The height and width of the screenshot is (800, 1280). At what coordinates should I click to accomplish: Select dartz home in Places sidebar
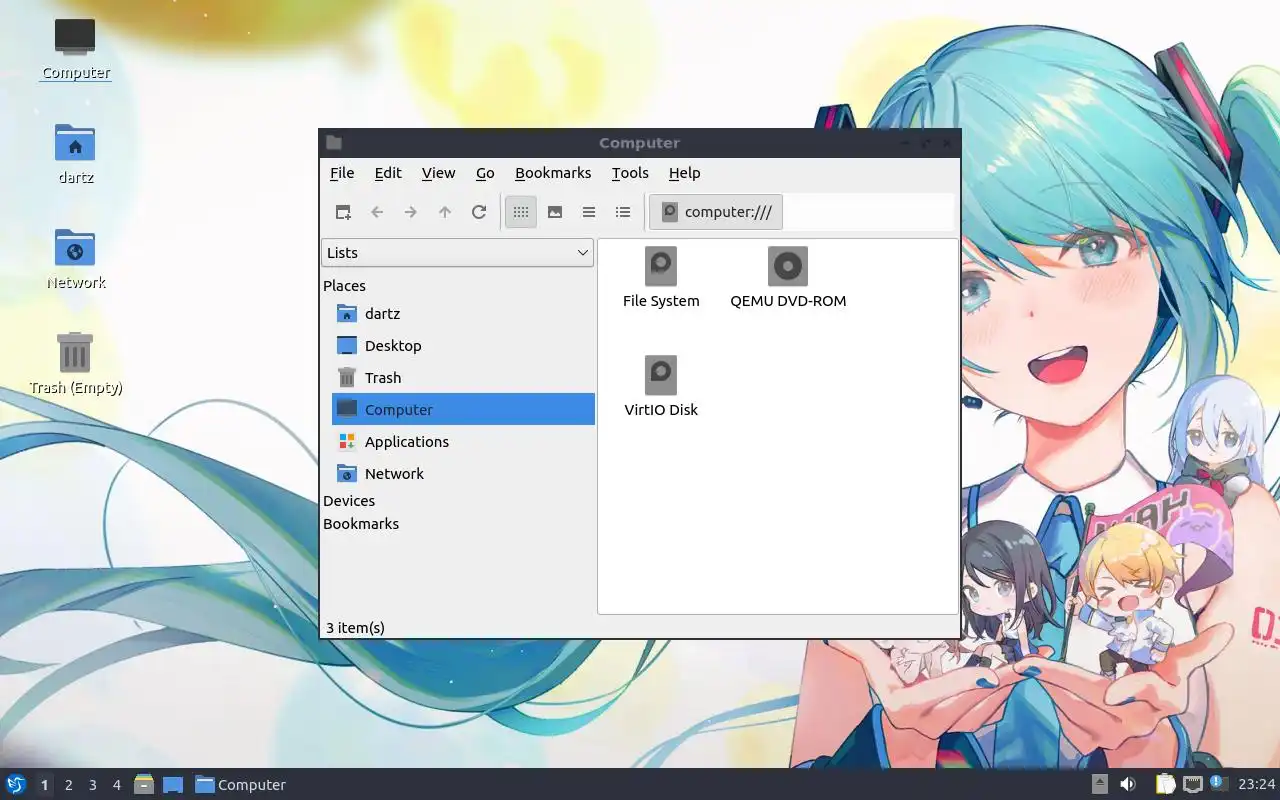[463, 314]
